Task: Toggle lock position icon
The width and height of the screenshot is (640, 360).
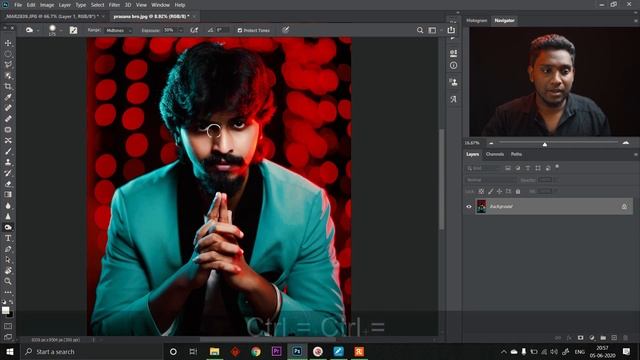Action: (499, 191)
